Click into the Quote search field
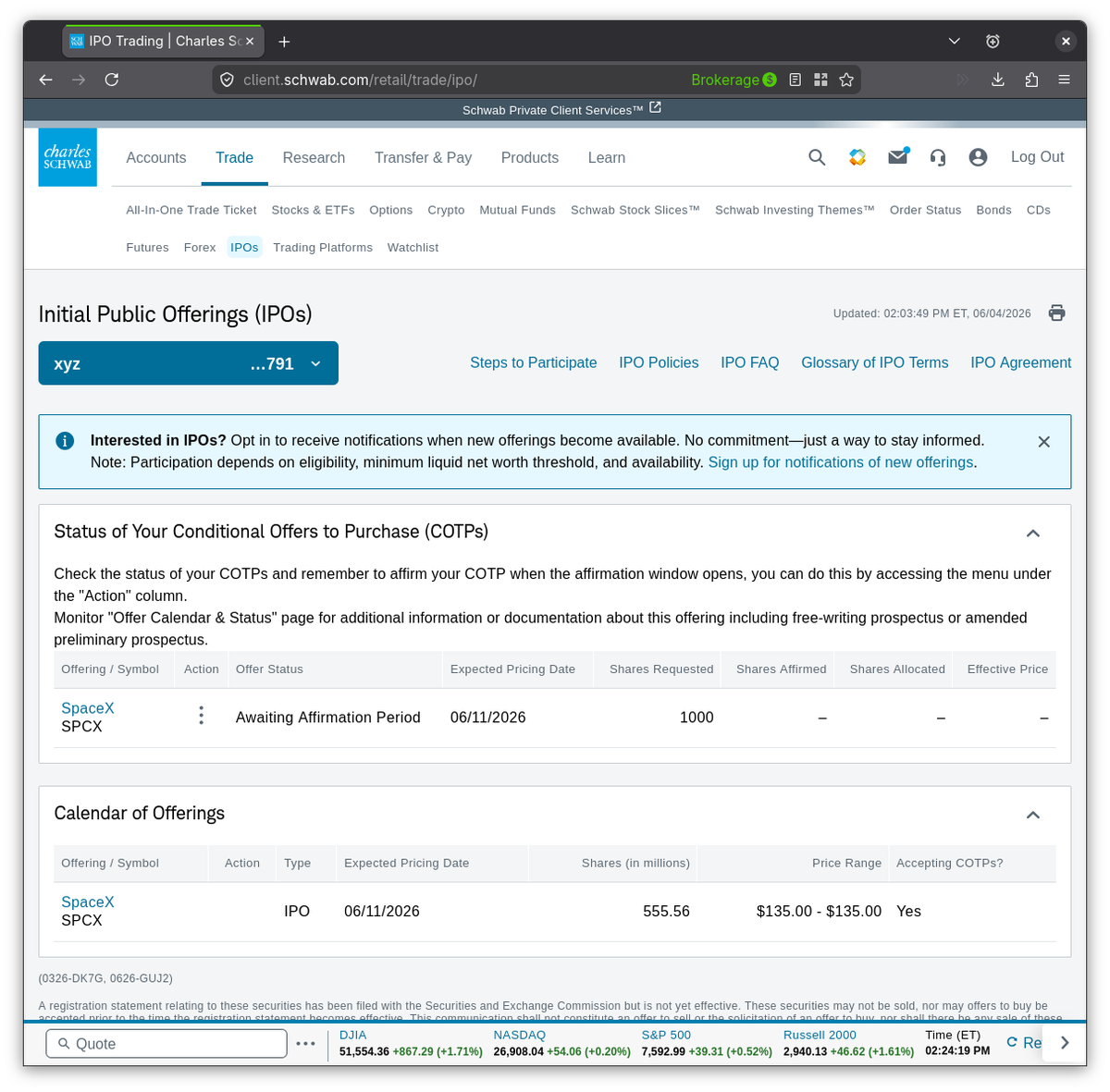Image resolution: width=1110 pixels, height=1092 pixels. [x=166, y=1043]
